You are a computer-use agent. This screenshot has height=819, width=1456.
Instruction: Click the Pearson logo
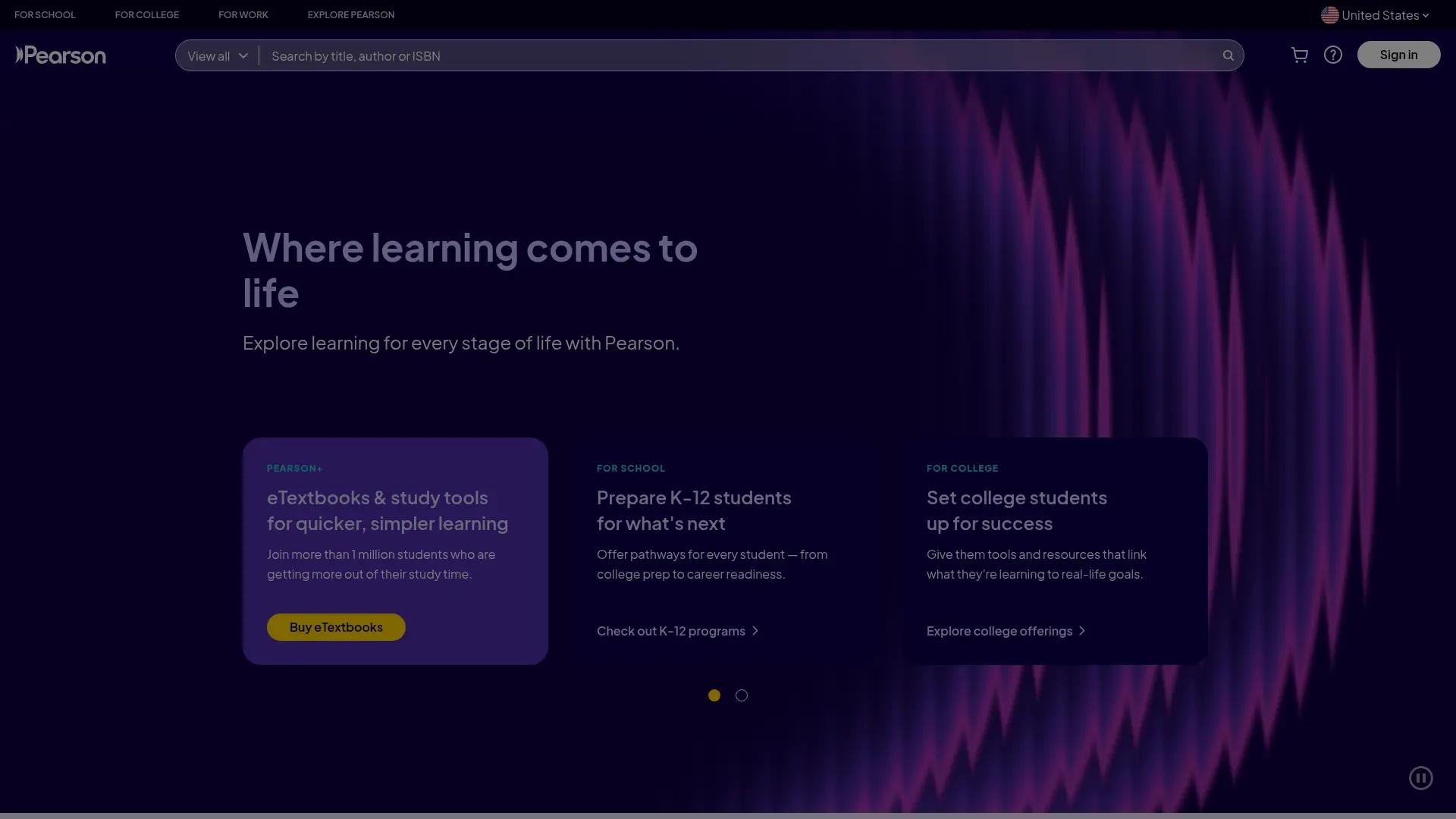click(x=61, y=55)
